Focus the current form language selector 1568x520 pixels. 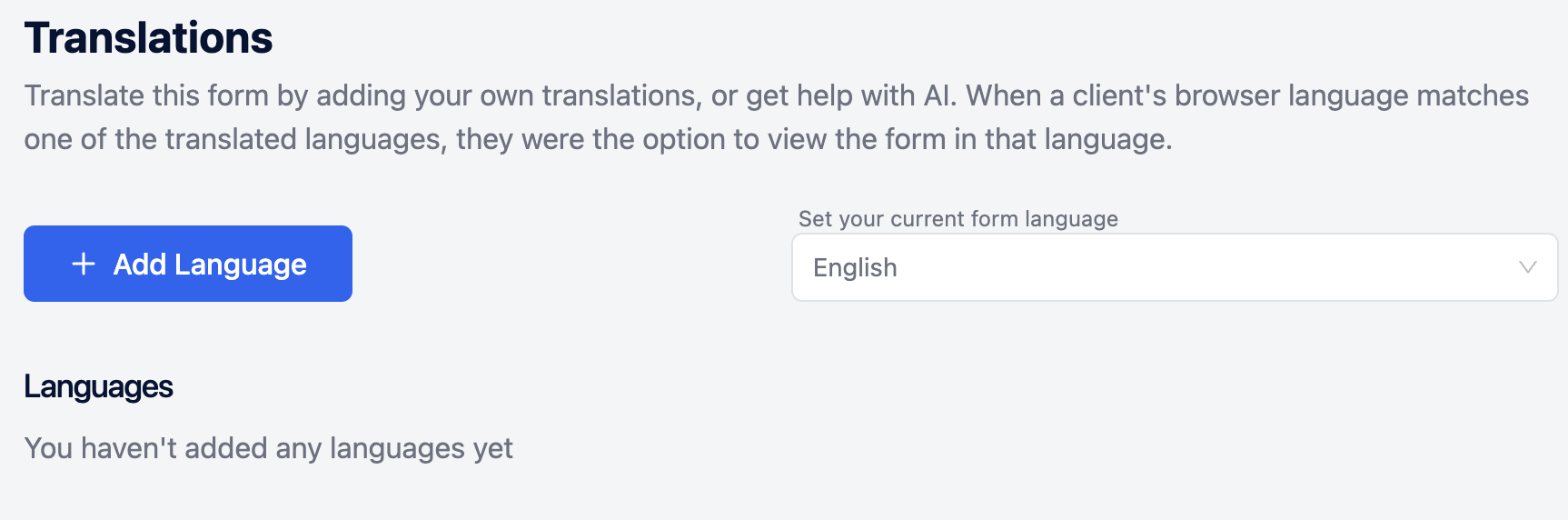1174,267
